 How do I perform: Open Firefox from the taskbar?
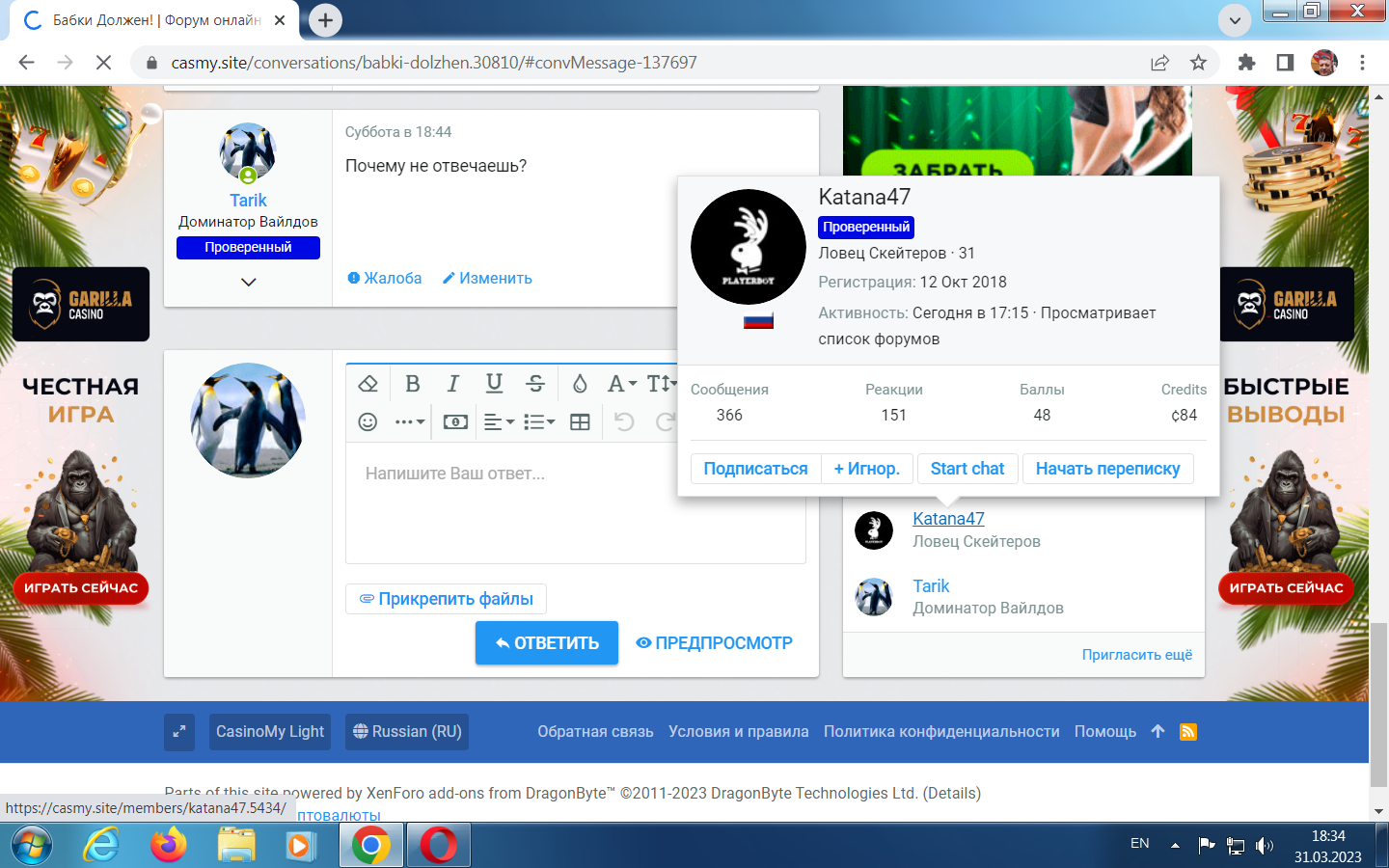(x=169, y=846)
